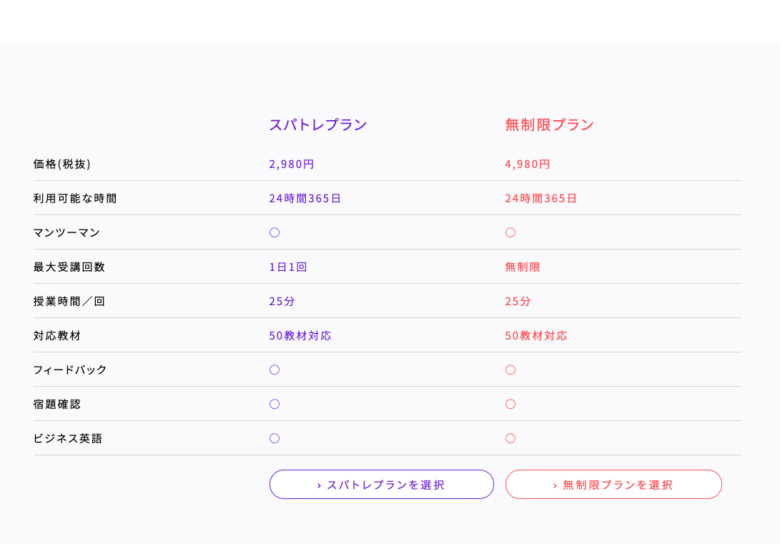
Task: Click the purple スパトレプラン column heading
Action: point(318,124)
